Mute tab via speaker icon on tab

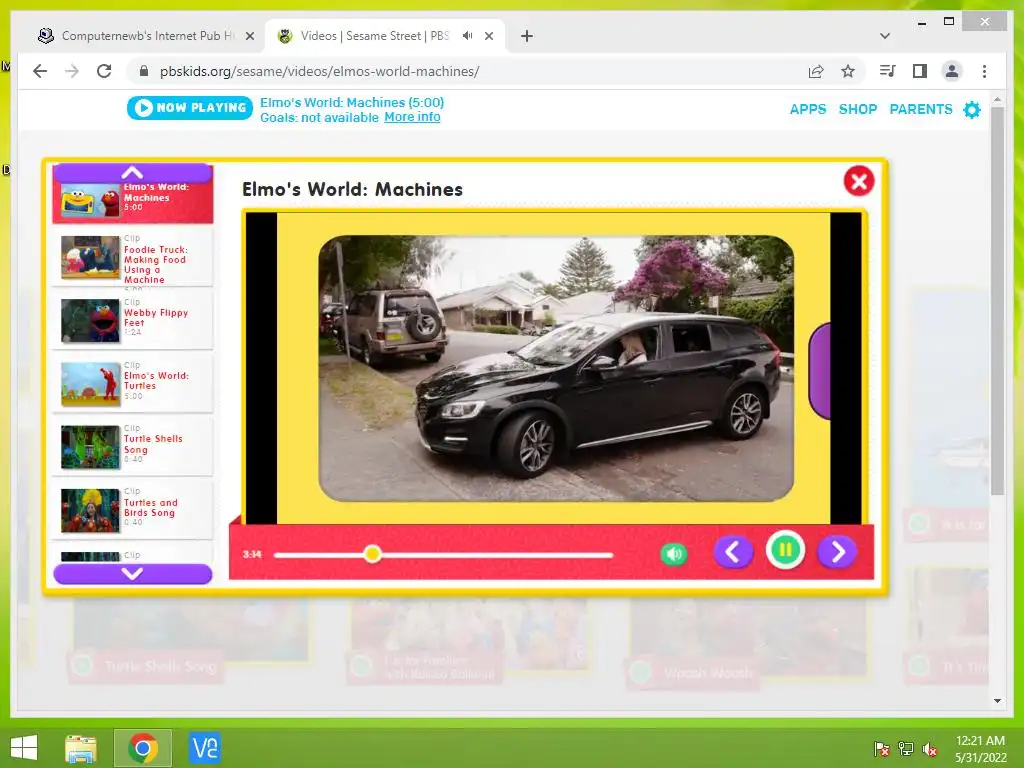click(467, 36)
